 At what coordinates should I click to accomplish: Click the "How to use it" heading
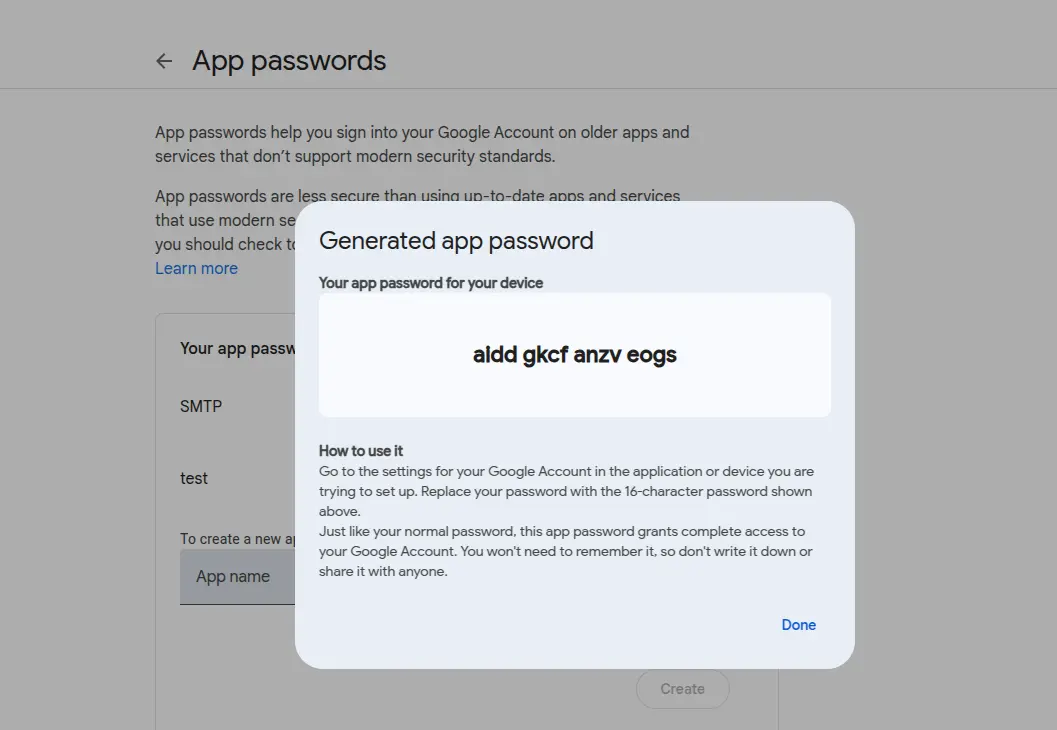click(361, 451)
